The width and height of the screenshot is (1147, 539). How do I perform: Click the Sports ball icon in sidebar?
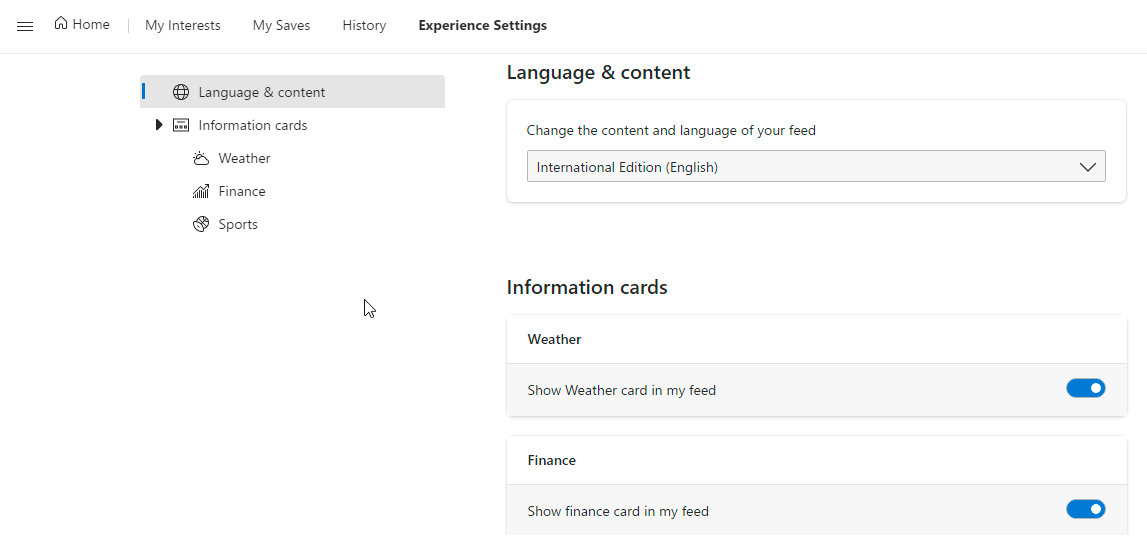(201, 224)
